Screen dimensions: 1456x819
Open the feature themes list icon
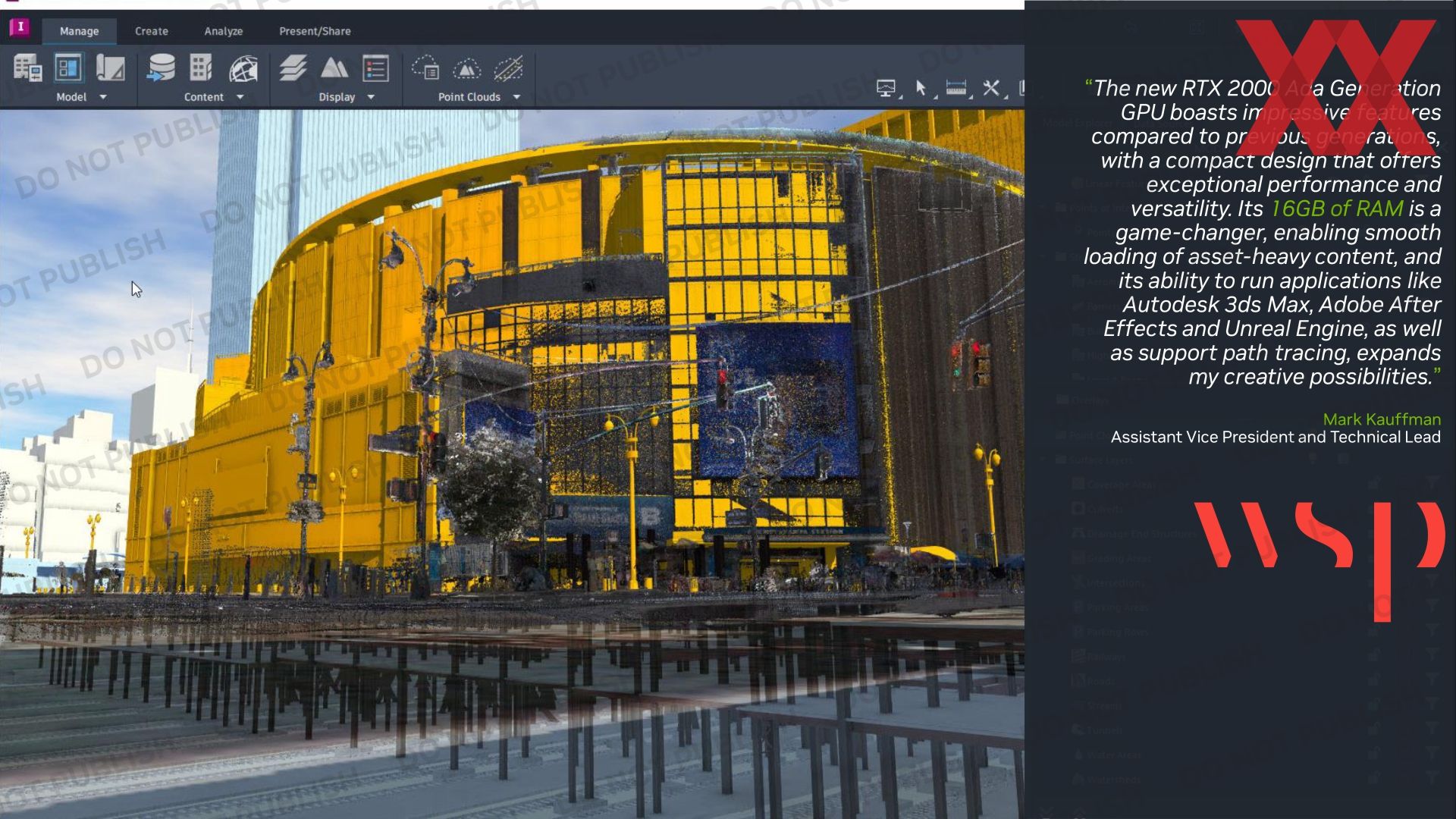[x=375, y=68]
